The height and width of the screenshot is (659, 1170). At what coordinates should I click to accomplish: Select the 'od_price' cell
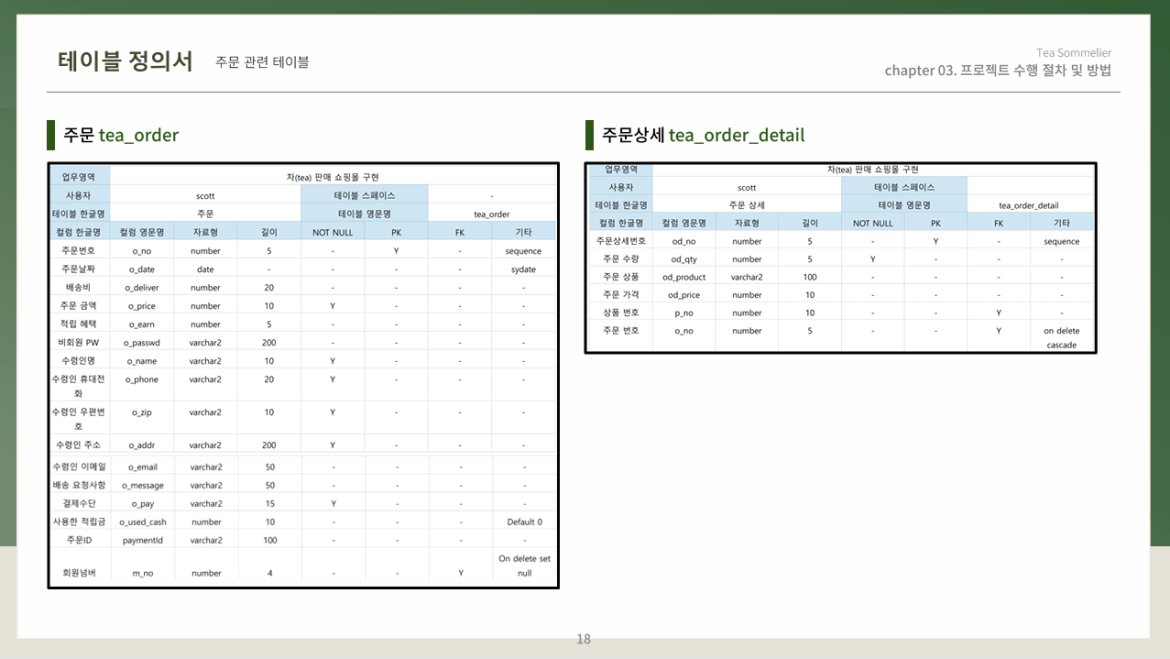683,295
